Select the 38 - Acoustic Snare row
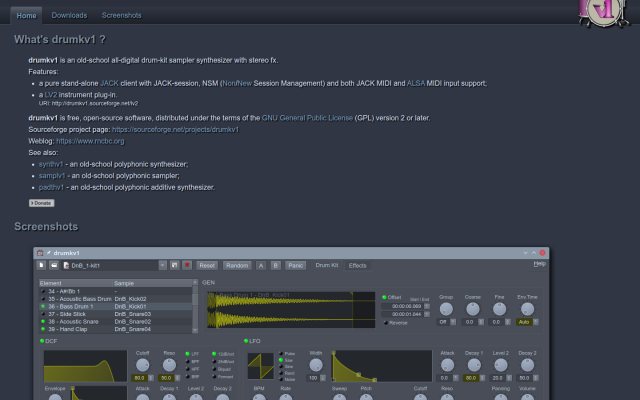This screenshot has height=400, width=640. [116, 322]
